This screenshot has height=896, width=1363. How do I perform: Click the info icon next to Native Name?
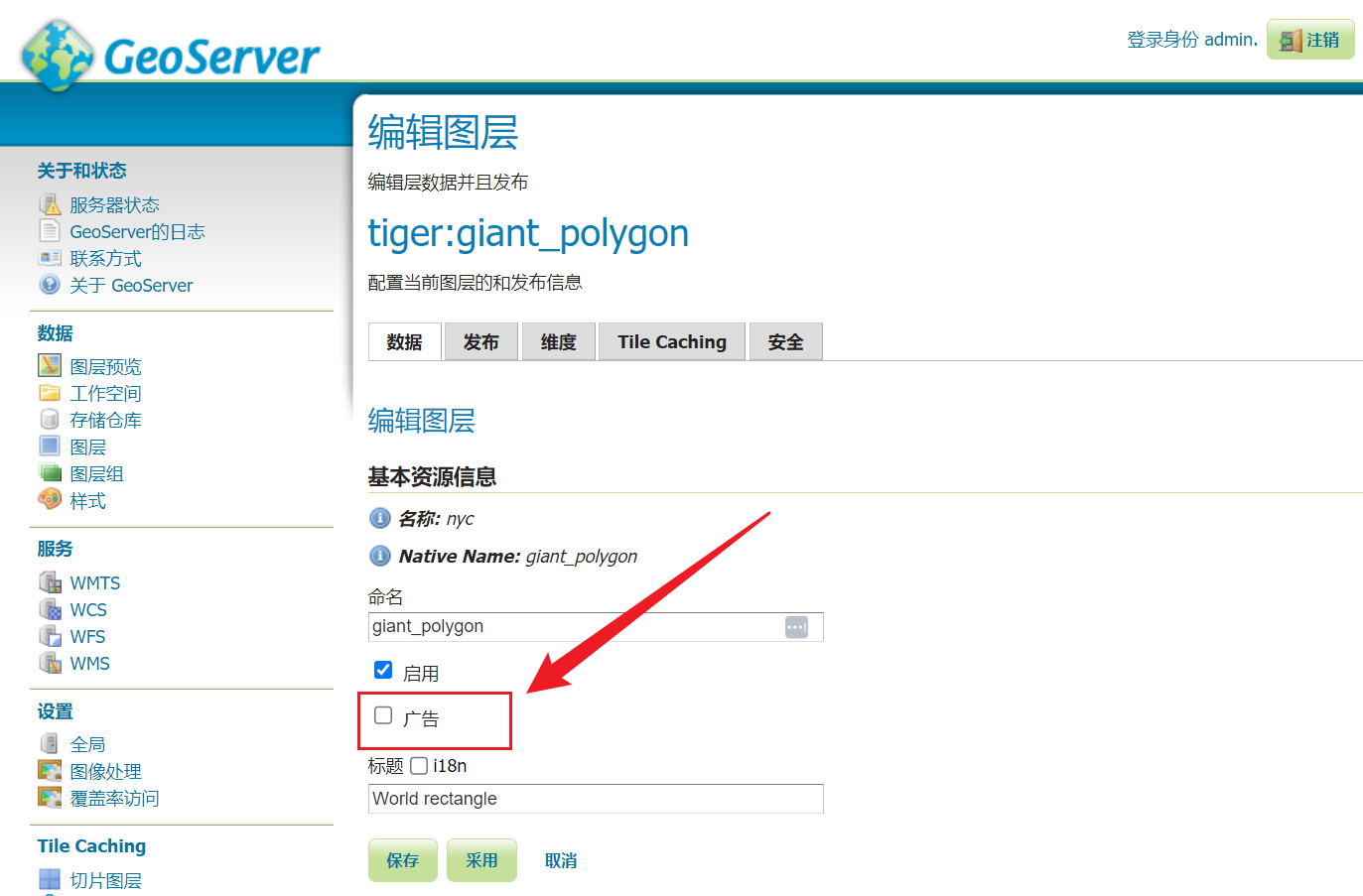379,556
